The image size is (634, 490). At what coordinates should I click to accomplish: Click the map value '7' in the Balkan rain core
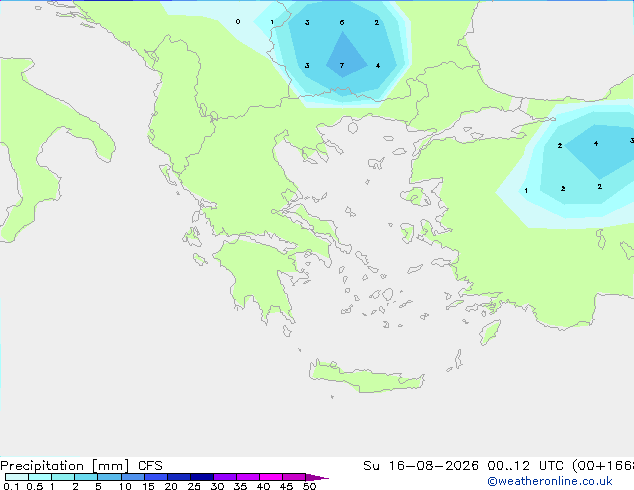[x=342, y=65]
